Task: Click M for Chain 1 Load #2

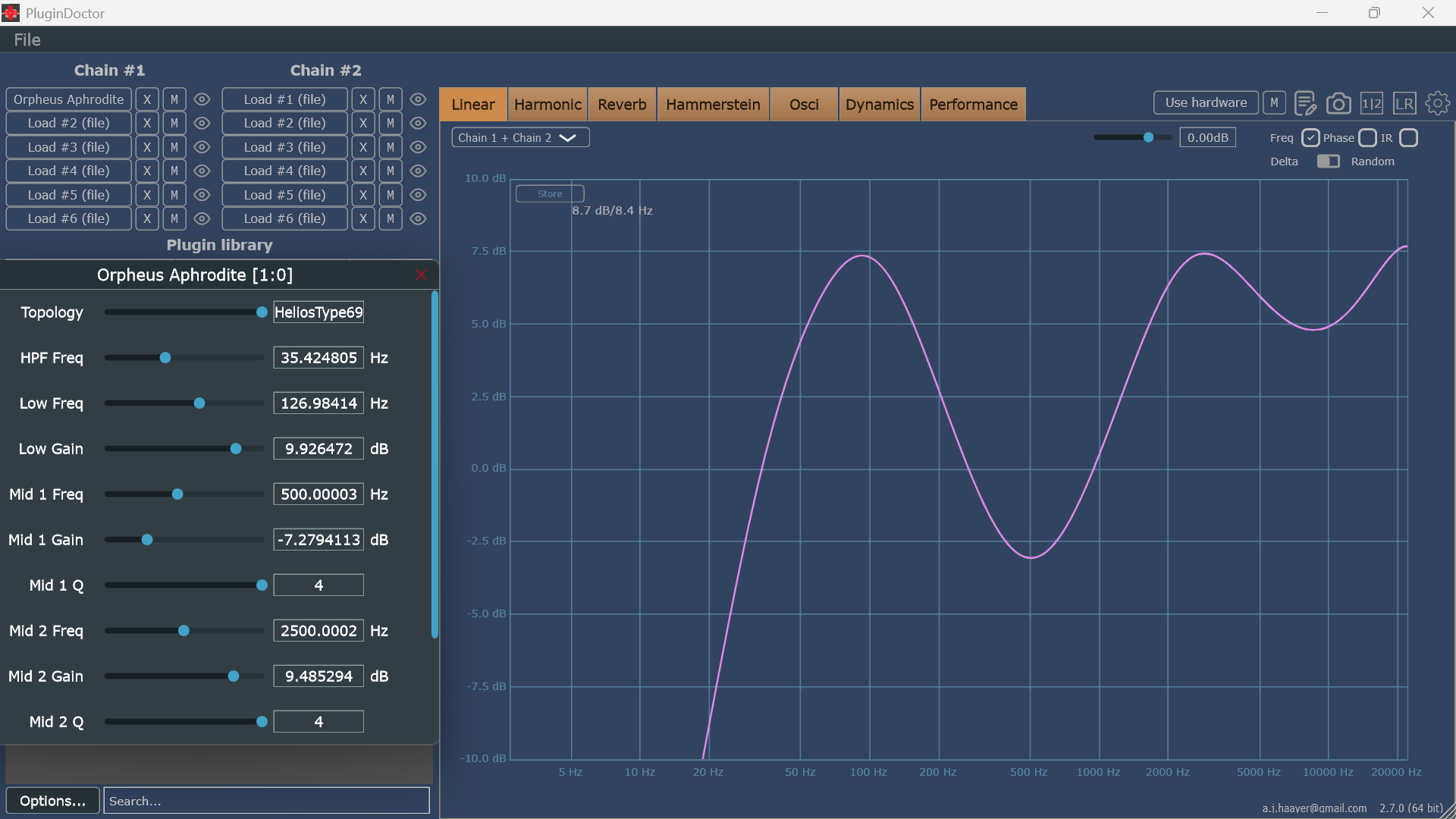Action: [174, 123]
